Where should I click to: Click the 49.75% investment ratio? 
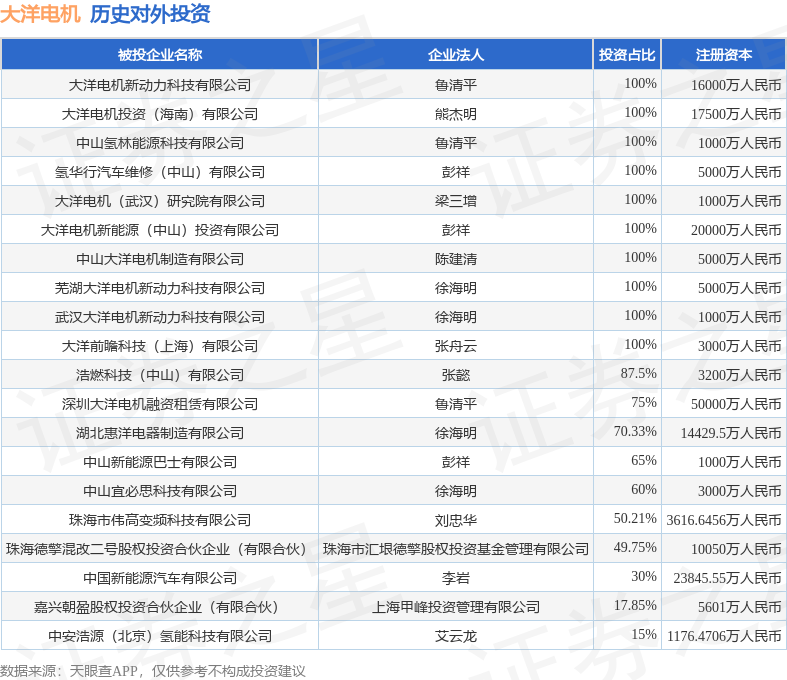point(635,548)
